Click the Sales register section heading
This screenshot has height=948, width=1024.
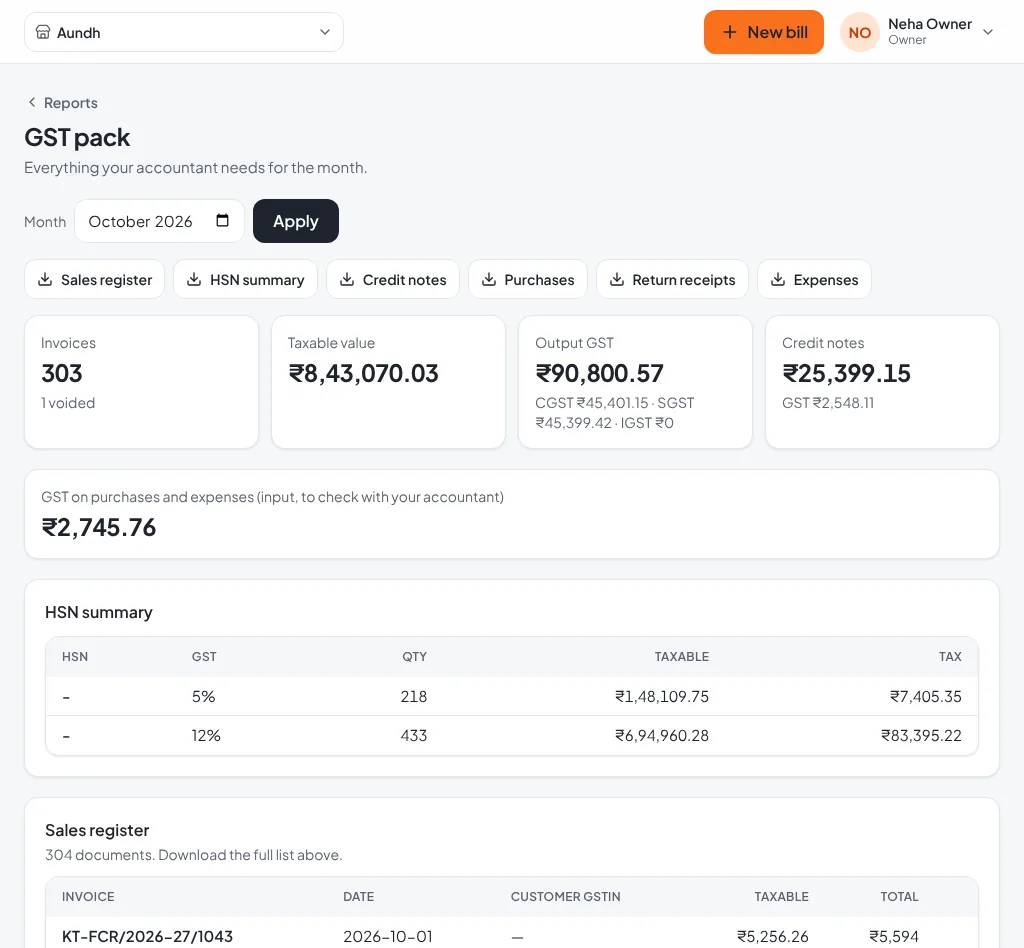pyautogui.click(x=97, y=830)
